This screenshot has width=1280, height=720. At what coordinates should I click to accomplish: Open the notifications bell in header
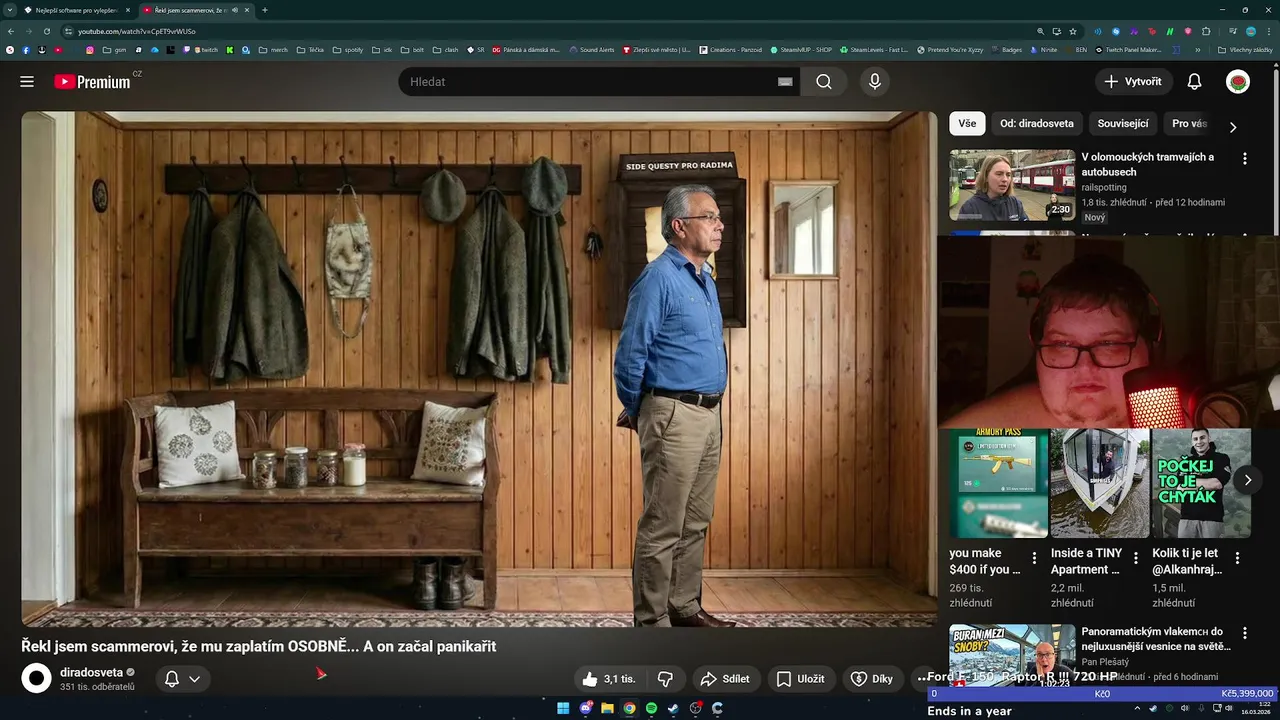(1194, 82)
